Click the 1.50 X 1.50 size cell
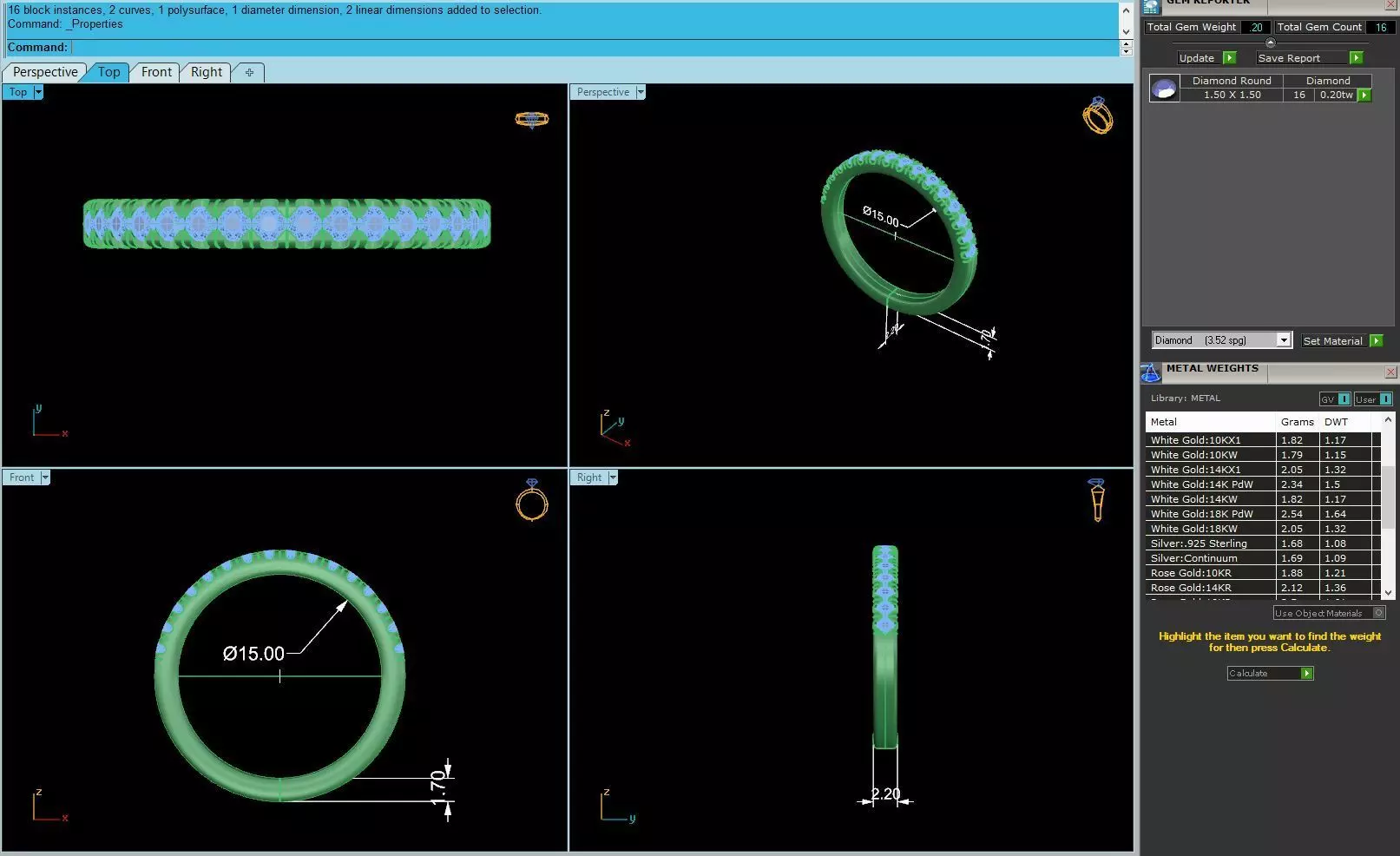 pos(1232,95)
